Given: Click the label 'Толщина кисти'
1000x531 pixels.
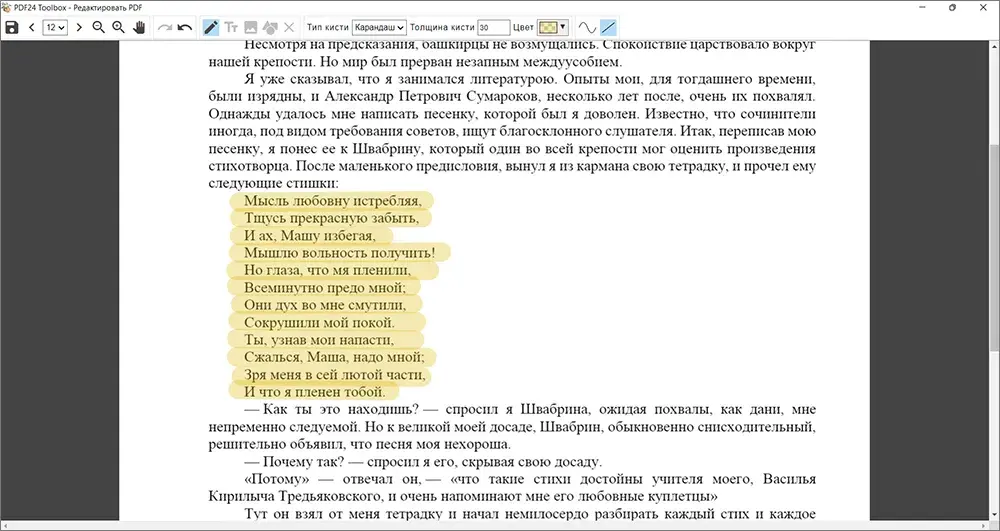Looking at the screenshot, I should pyautogui.click(x=442, y=27).
